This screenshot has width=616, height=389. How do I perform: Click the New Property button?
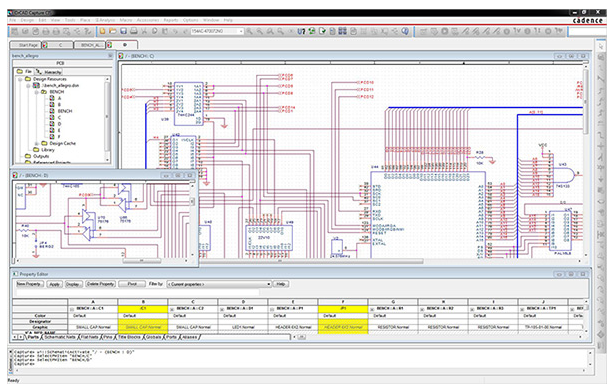29,284
